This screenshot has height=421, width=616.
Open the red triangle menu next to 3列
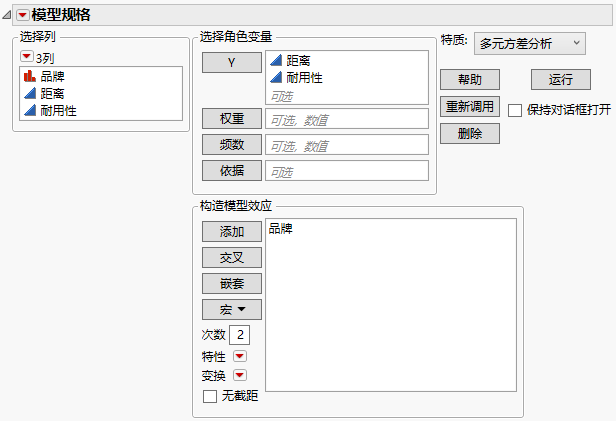[x=26, y=57]
